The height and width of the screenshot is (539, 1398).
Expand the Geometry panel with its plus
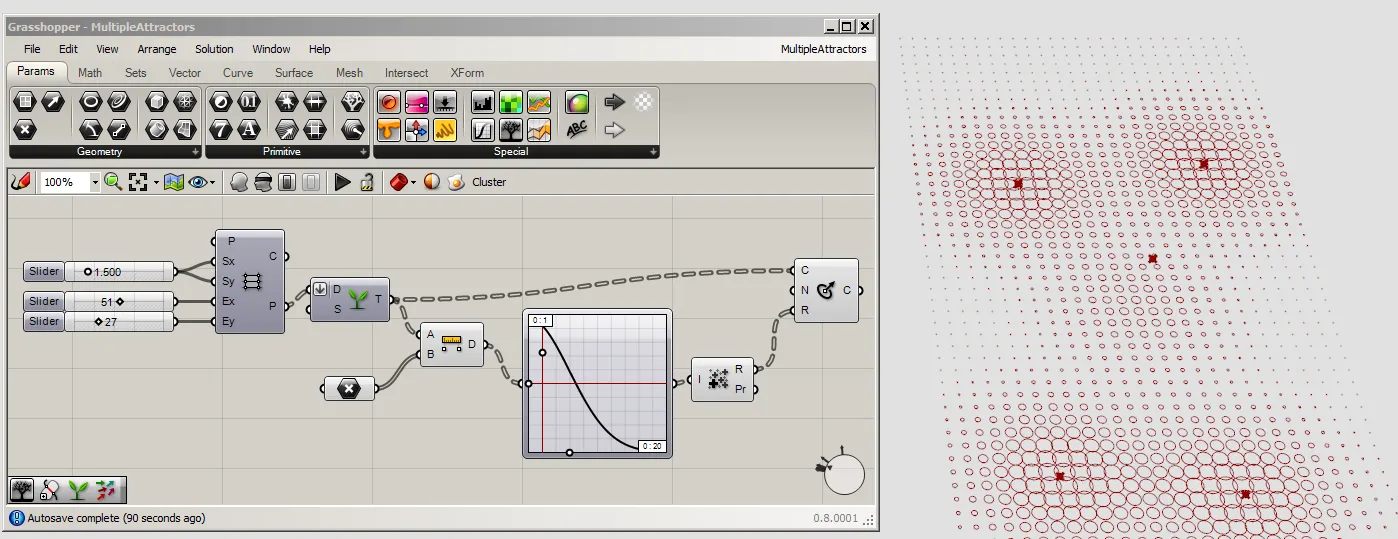pyautogui.click(x=195, y=152)
